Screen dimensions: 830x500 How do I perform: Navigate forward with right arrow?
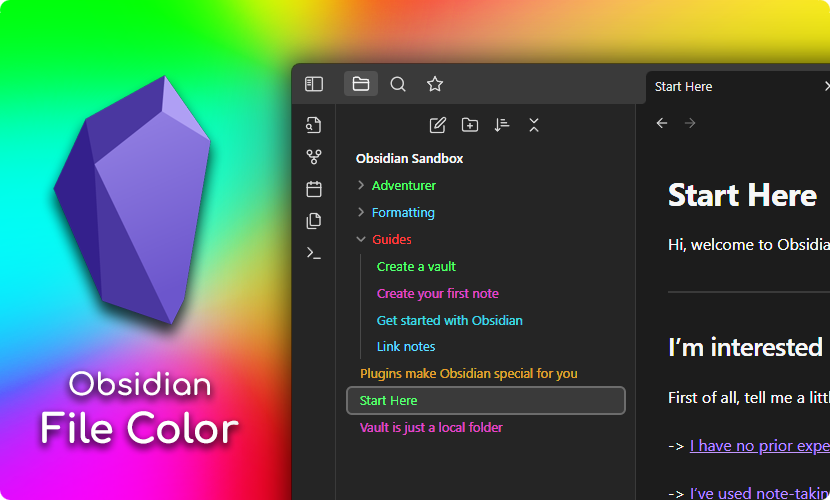coord(690,123)
